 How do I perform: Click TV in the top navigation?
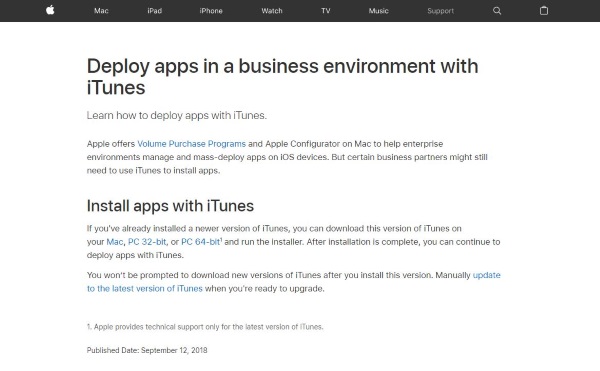pyautogui.click(x=326, y=11)
